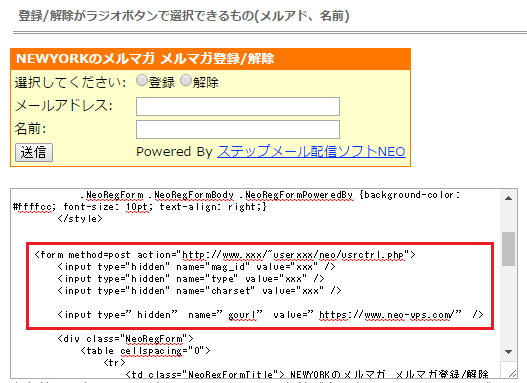
Task: Click the code textarea scroll down arrow
Action: pos(508,352)
